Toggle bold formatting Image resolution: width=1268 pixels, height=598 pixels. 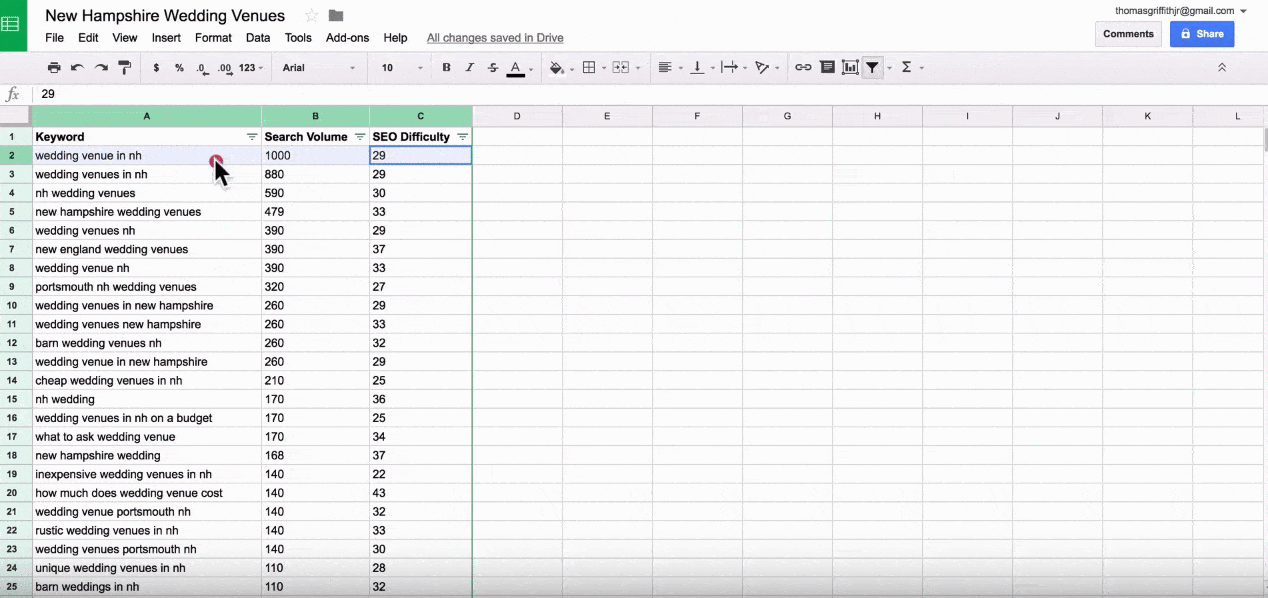446,68
